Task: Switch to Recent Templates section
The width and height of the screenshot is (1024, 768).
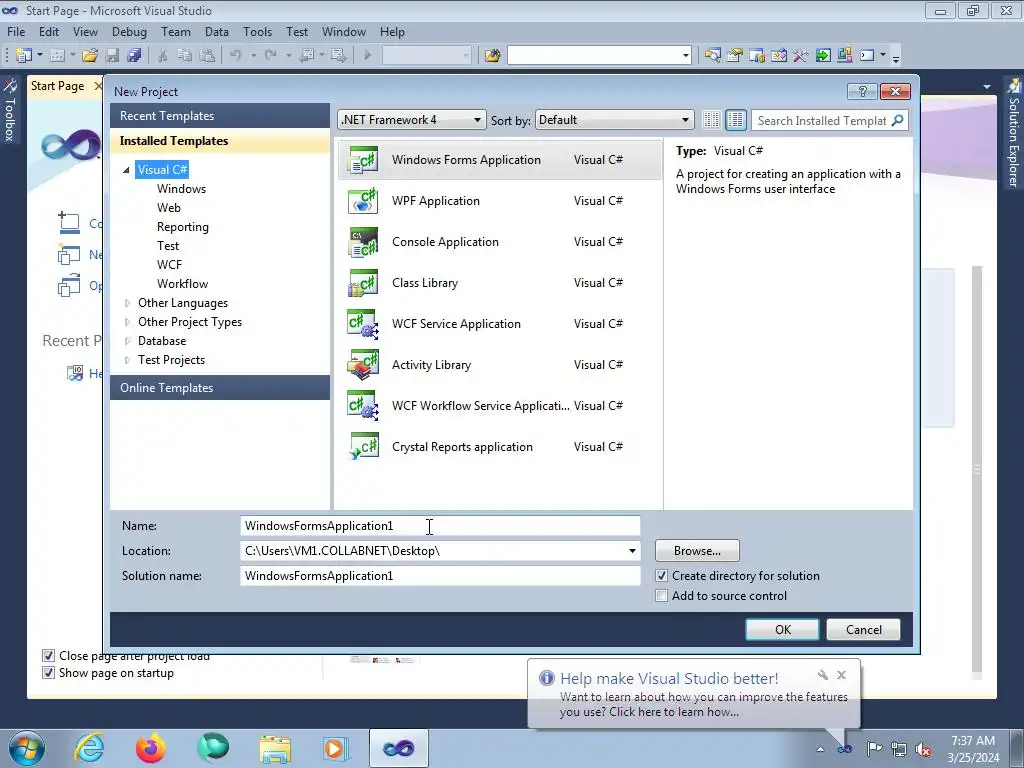Action: (x=220, y=116)
